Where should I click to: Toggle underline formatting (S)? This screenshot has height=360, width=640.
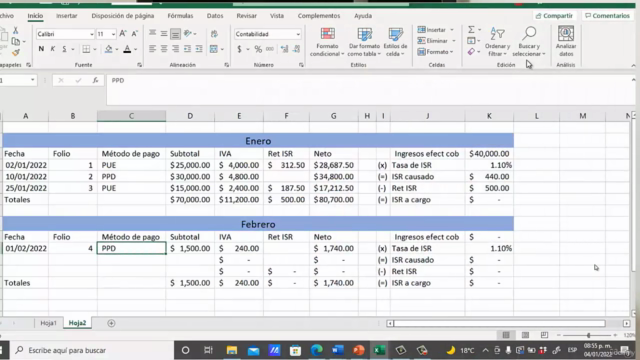point(64,49)
